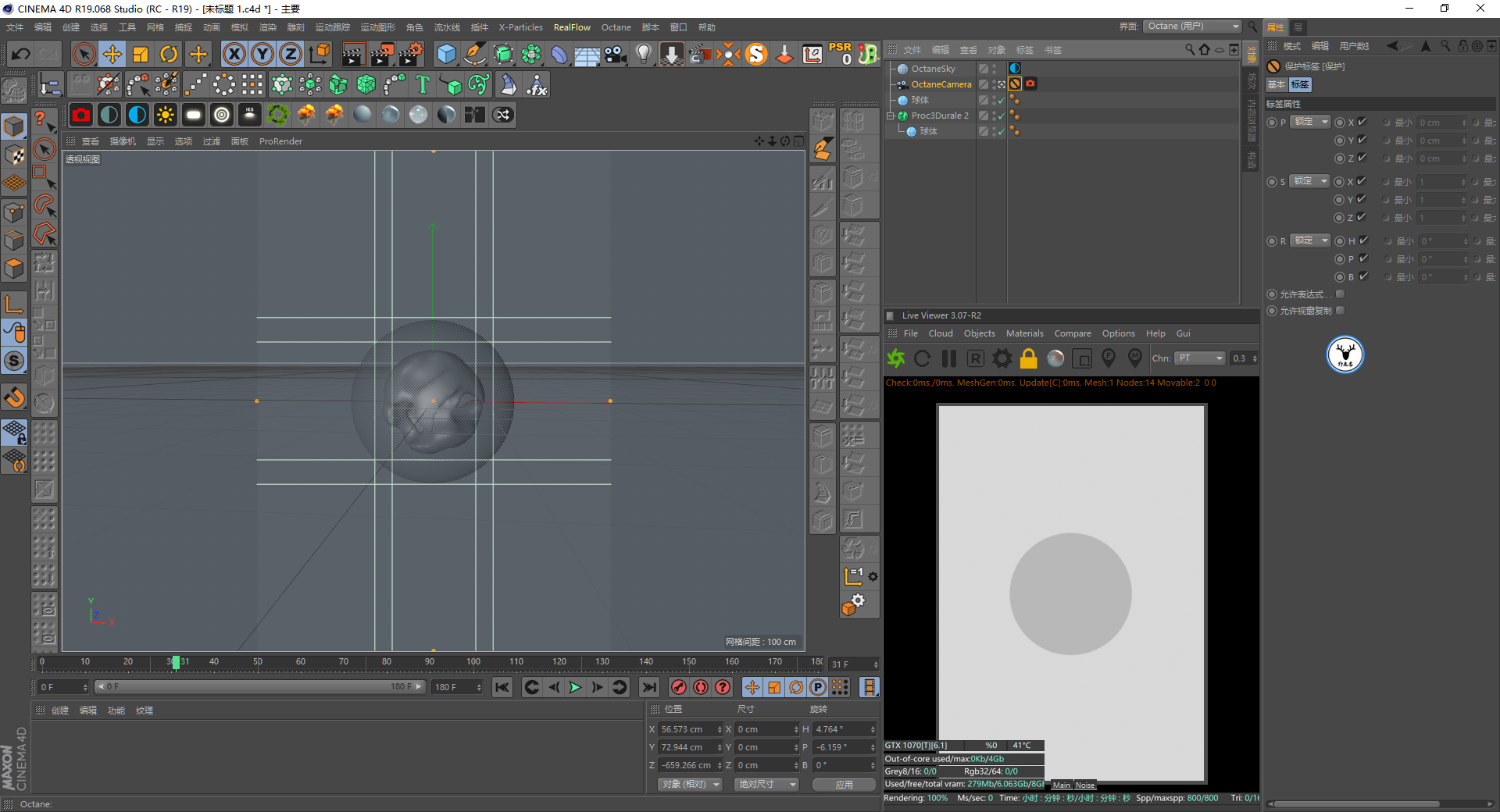Switch to the 基本 tab in attributes
1500x812 pixels.
click(1276, 84)
